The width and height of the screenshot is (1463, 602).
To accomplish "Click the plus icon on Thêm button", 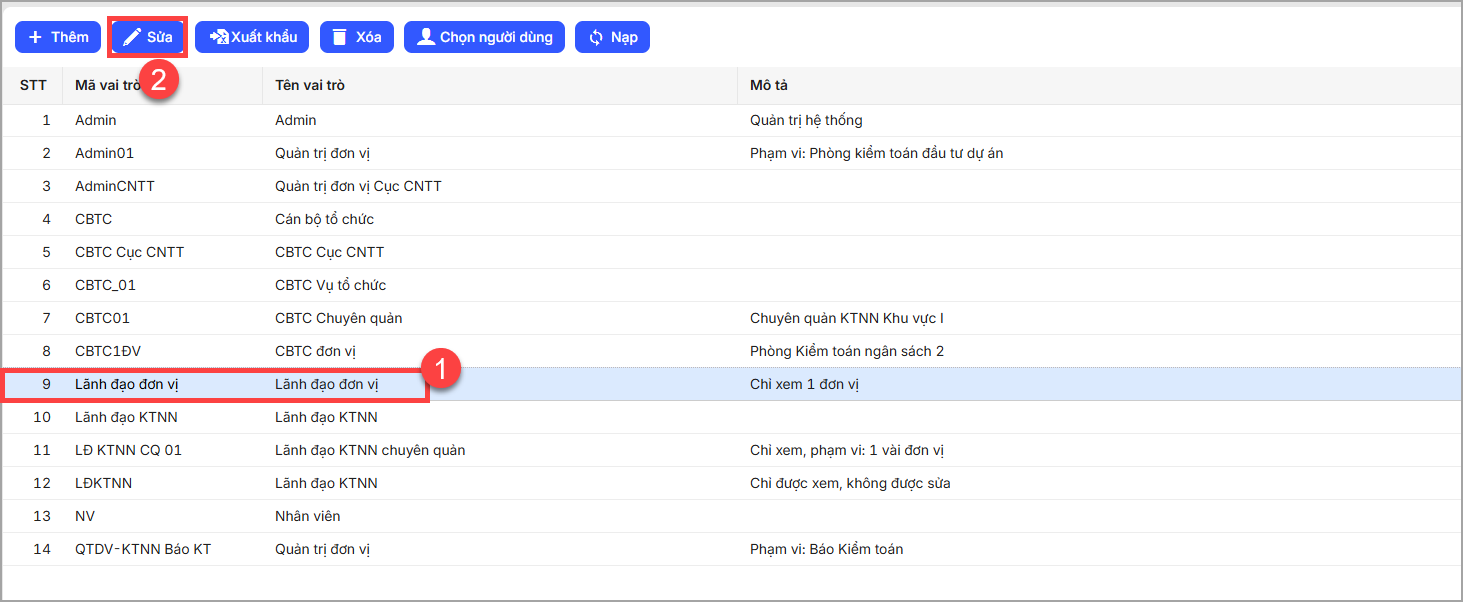I will (35, 38).
